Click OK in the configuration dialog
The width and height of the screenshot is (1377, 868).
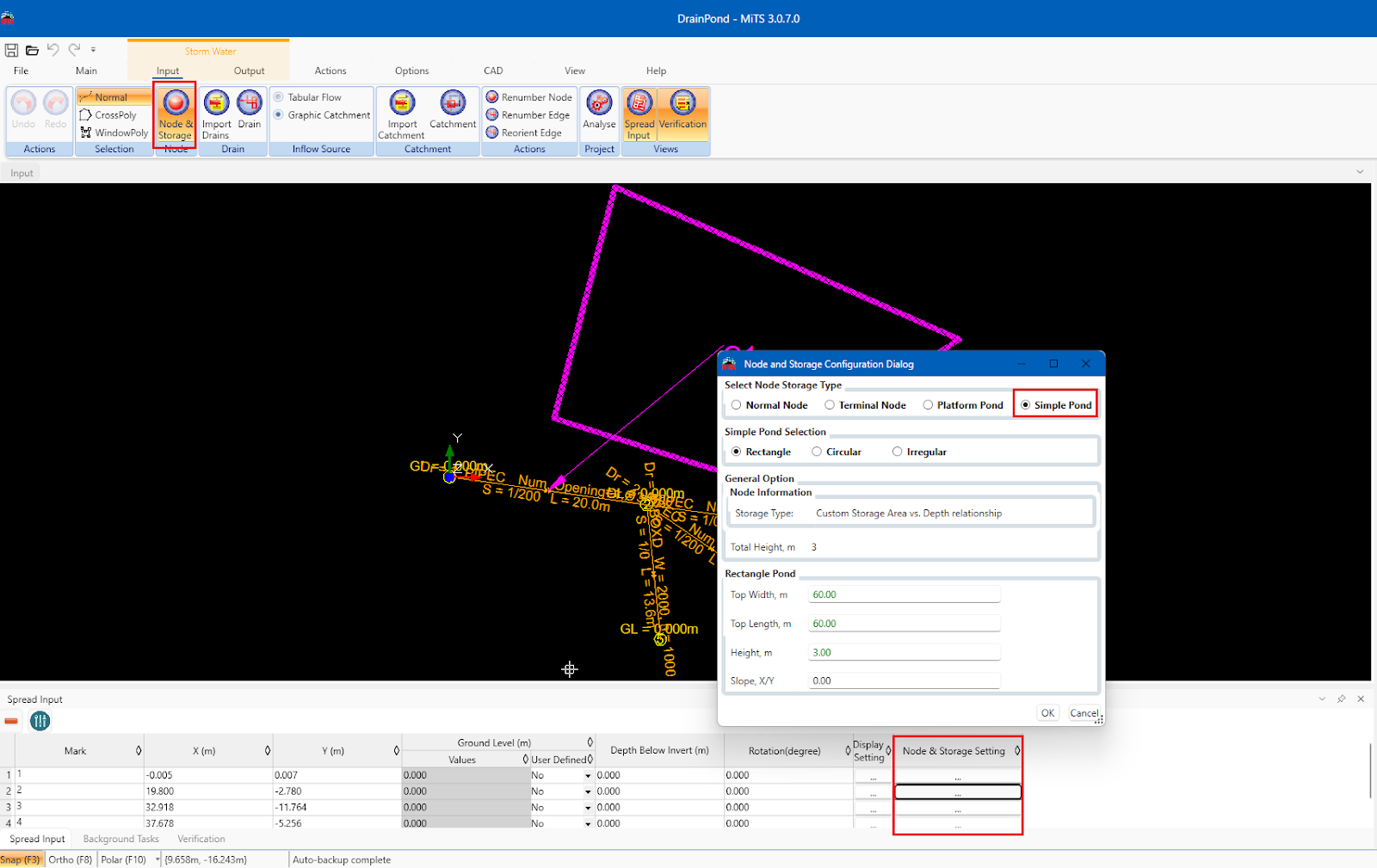(1047, 713)
